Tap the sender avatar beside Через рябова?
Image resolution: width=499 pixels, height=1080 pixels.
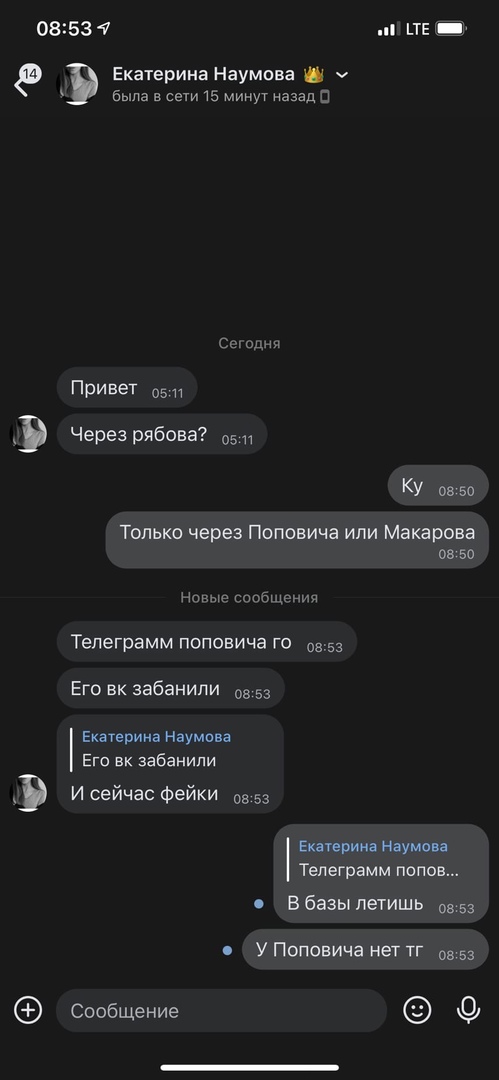coord(28,434)
